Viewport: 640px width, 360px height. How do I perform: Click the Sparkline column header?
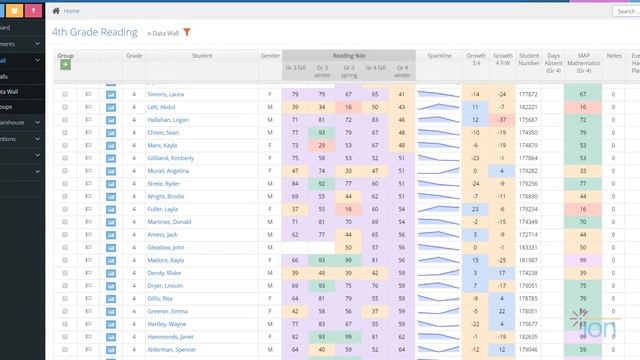pos(439,56)
